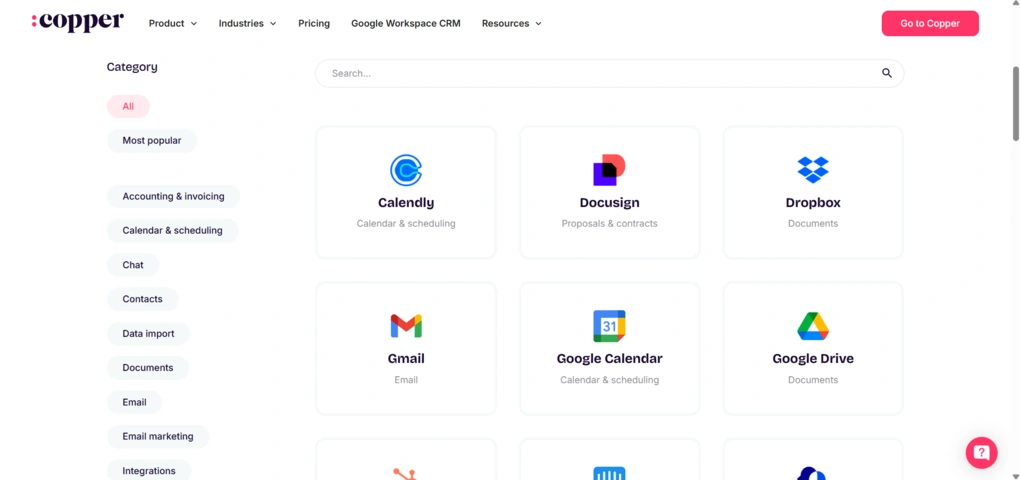Select the All category filter
Image resolution: width=1020 pixels, height=480 pixels.
click(x=128, y=106)
